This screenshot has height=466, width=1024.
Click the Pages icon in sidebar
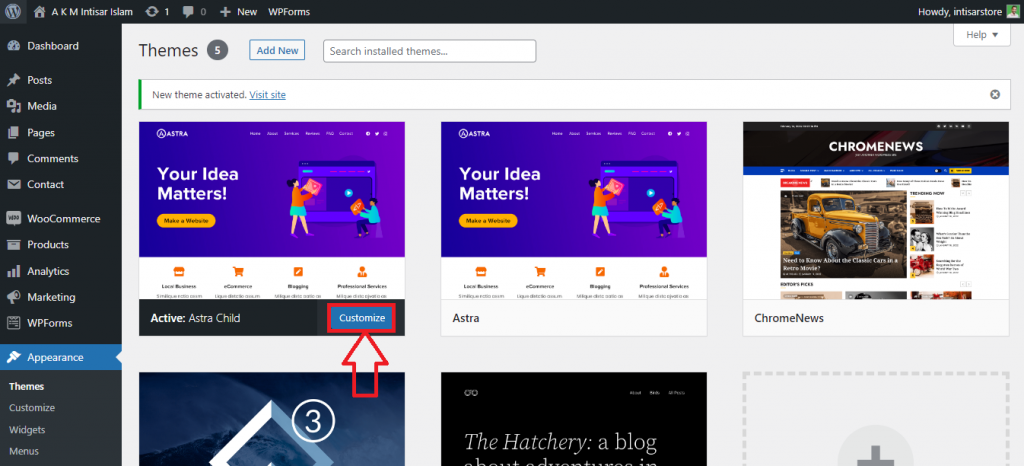pos(14,132)
